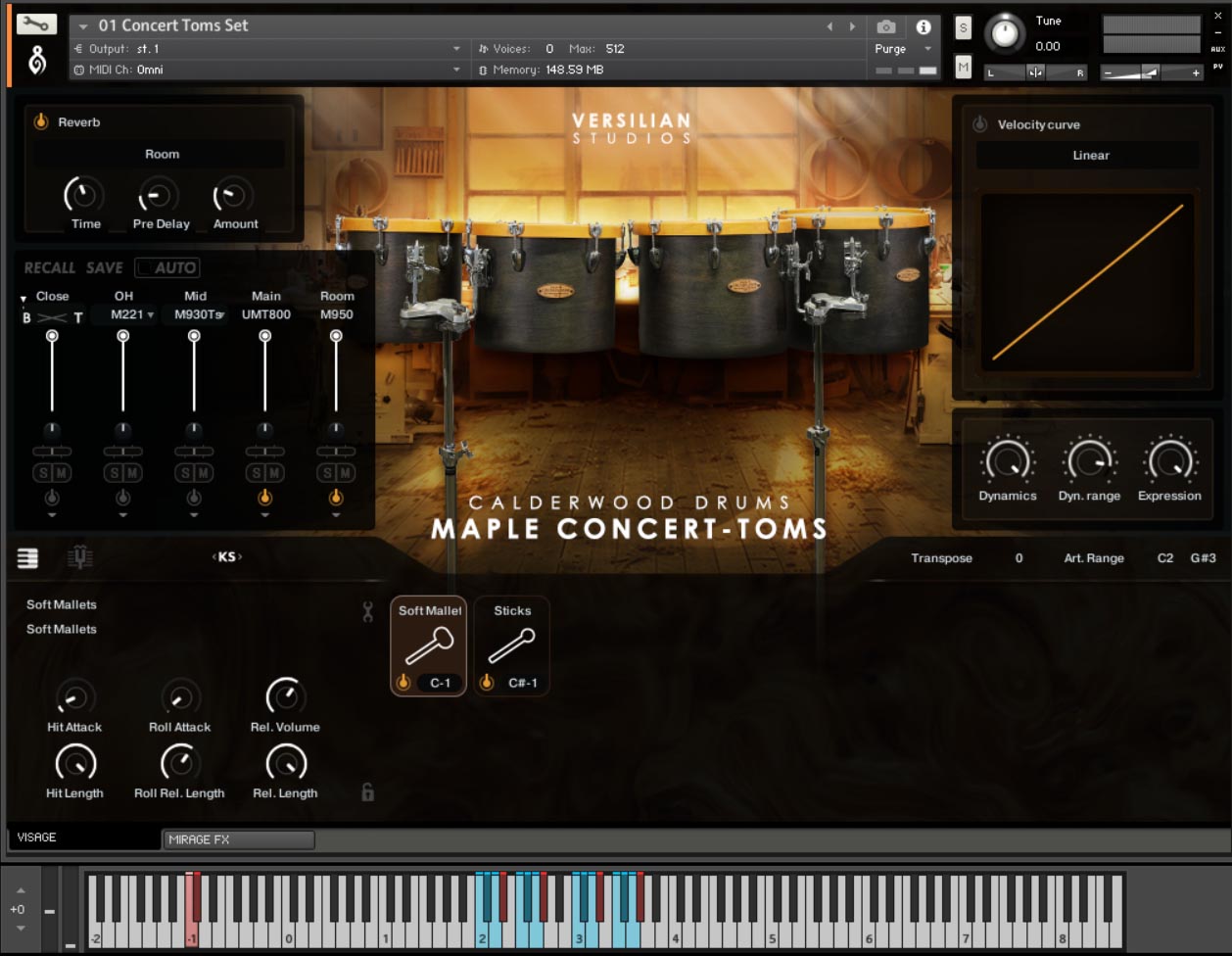The width and height of the screenshot is (1232, 956).
Task: Click the master volume slider
Action: coord(1152,72)
